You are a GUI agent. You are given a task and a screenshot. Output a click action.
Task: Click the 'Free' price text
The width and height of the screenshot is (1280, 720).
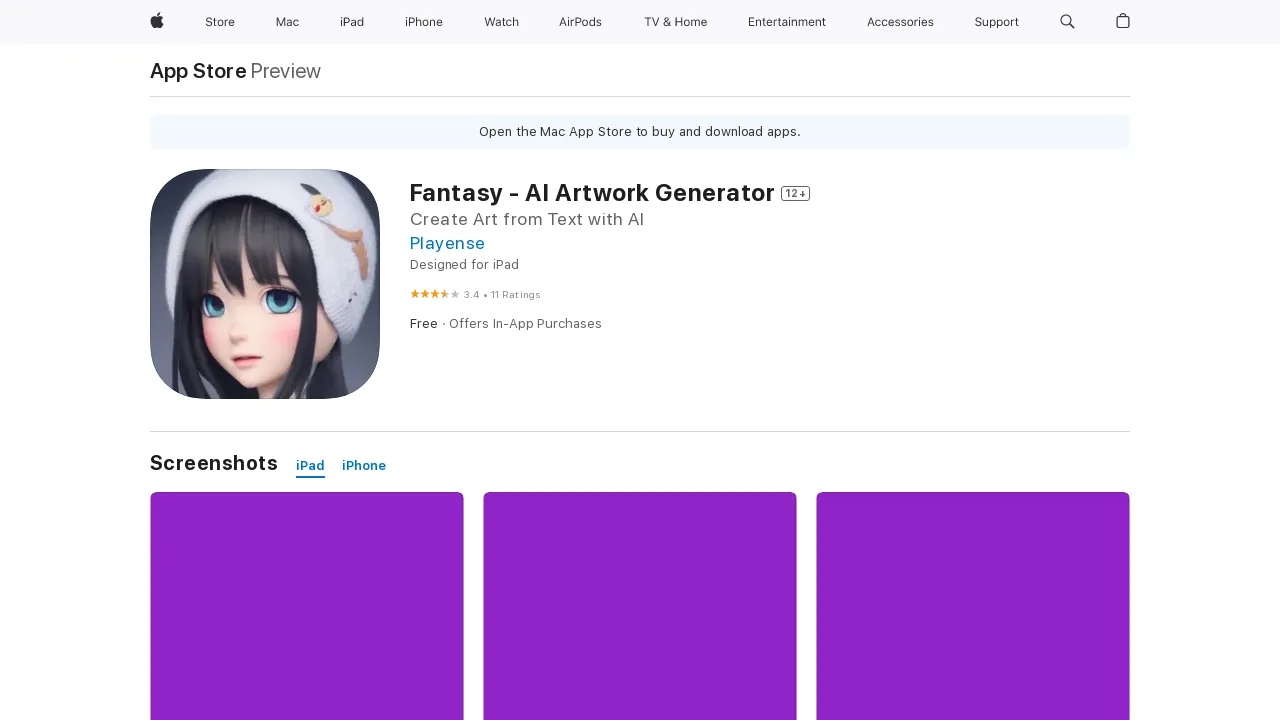point(424,324)
